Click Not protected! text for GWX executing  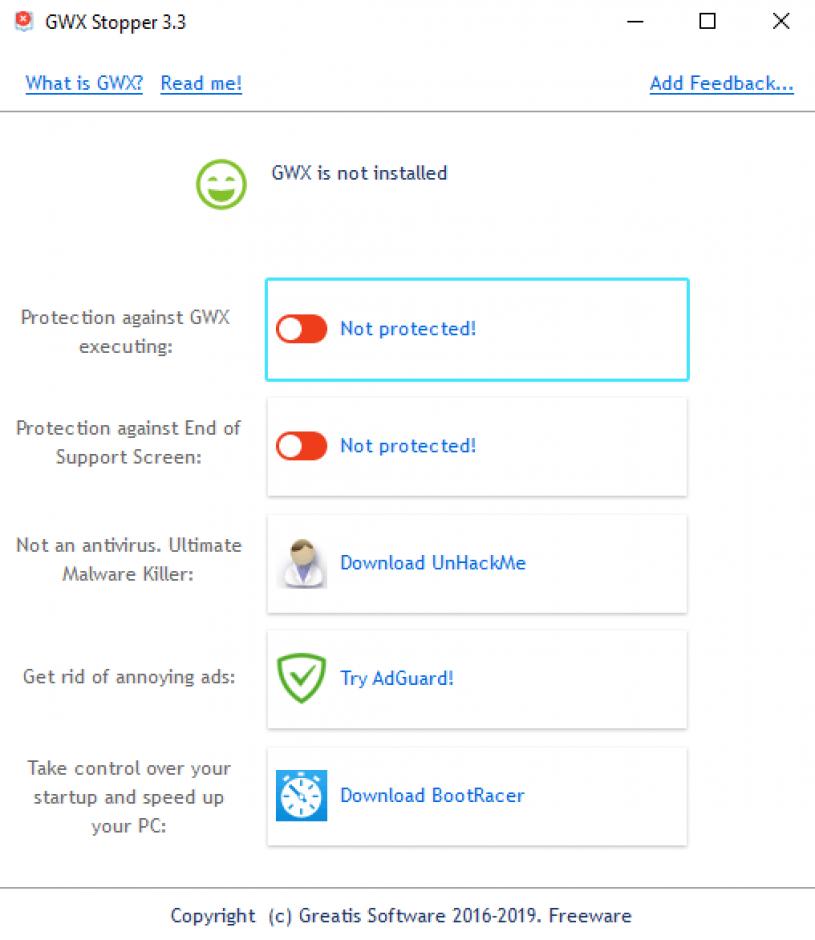click(x=408, y=329)
